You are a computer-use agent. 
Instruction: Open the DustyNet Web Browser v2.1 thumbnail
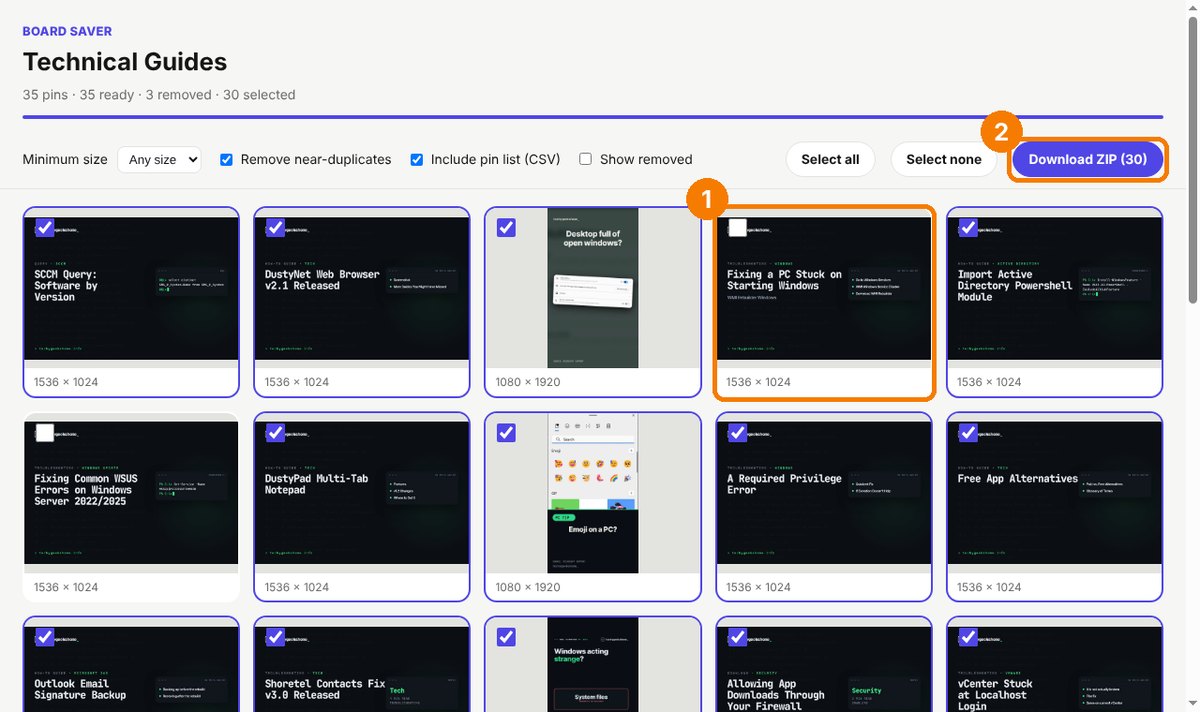click(x=362, y=288)
